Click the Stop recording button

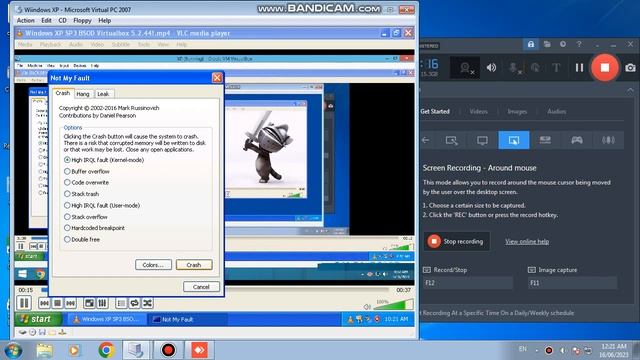(456, 241)
